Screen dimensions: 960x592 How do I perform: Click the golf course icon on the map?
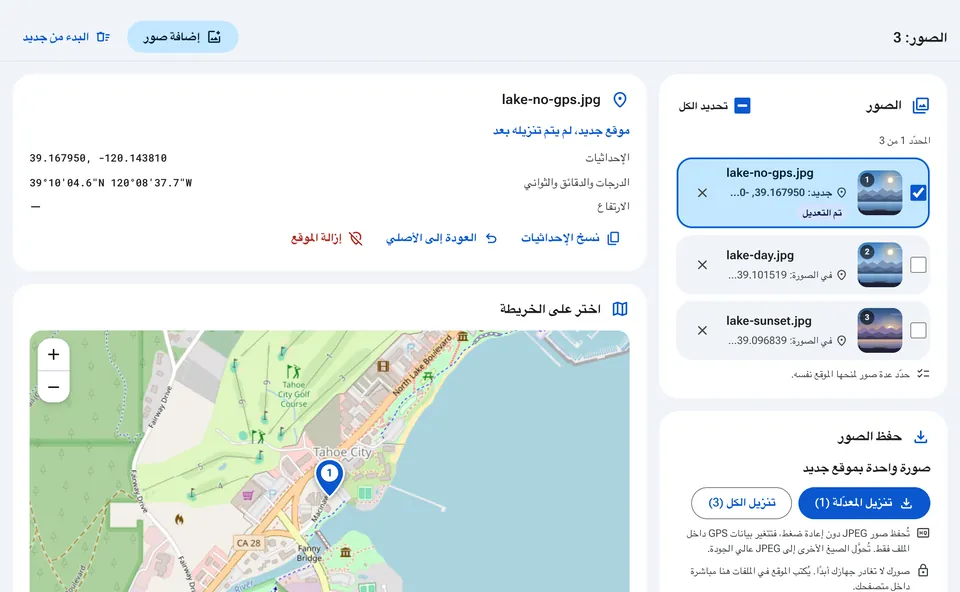[x=293, y=371]
